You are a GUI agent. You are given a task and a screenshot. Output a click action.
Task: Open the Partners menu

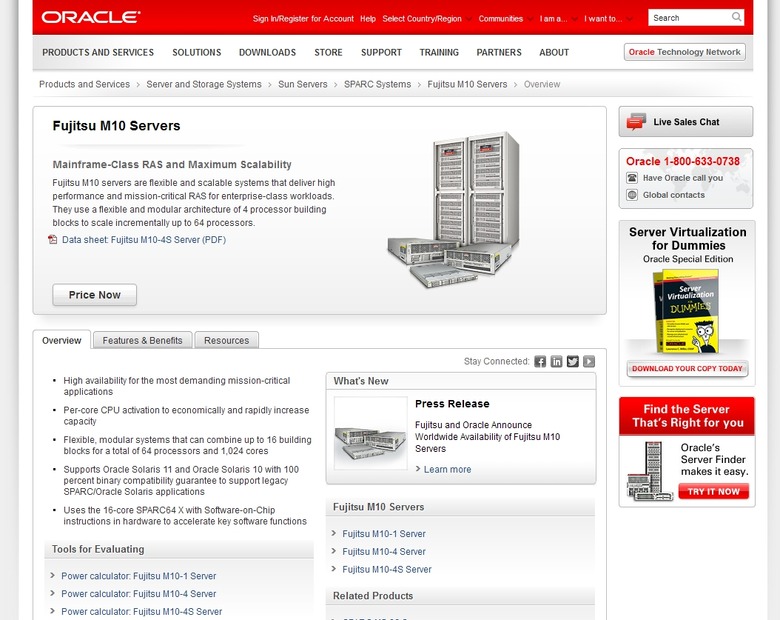pos(499,52)
